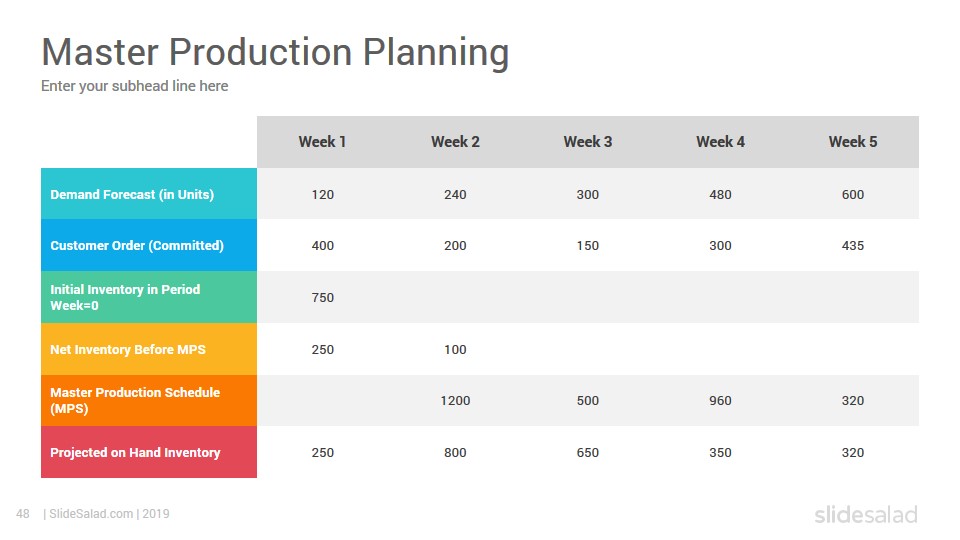Select Week 1 demand forecast value 120
Viewport: 960px width, 540px height.
click(323, 195)
